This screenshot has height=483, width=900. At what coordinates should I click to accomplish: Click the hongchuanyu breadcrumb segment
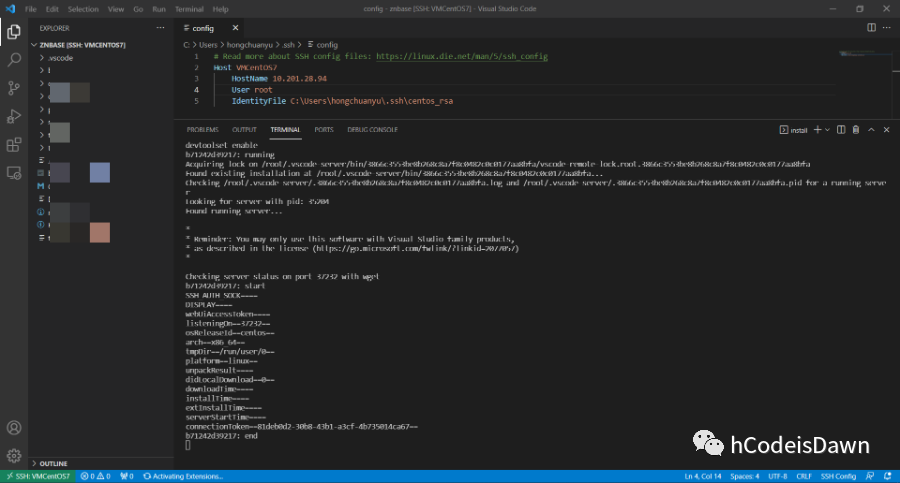[250, 45]
